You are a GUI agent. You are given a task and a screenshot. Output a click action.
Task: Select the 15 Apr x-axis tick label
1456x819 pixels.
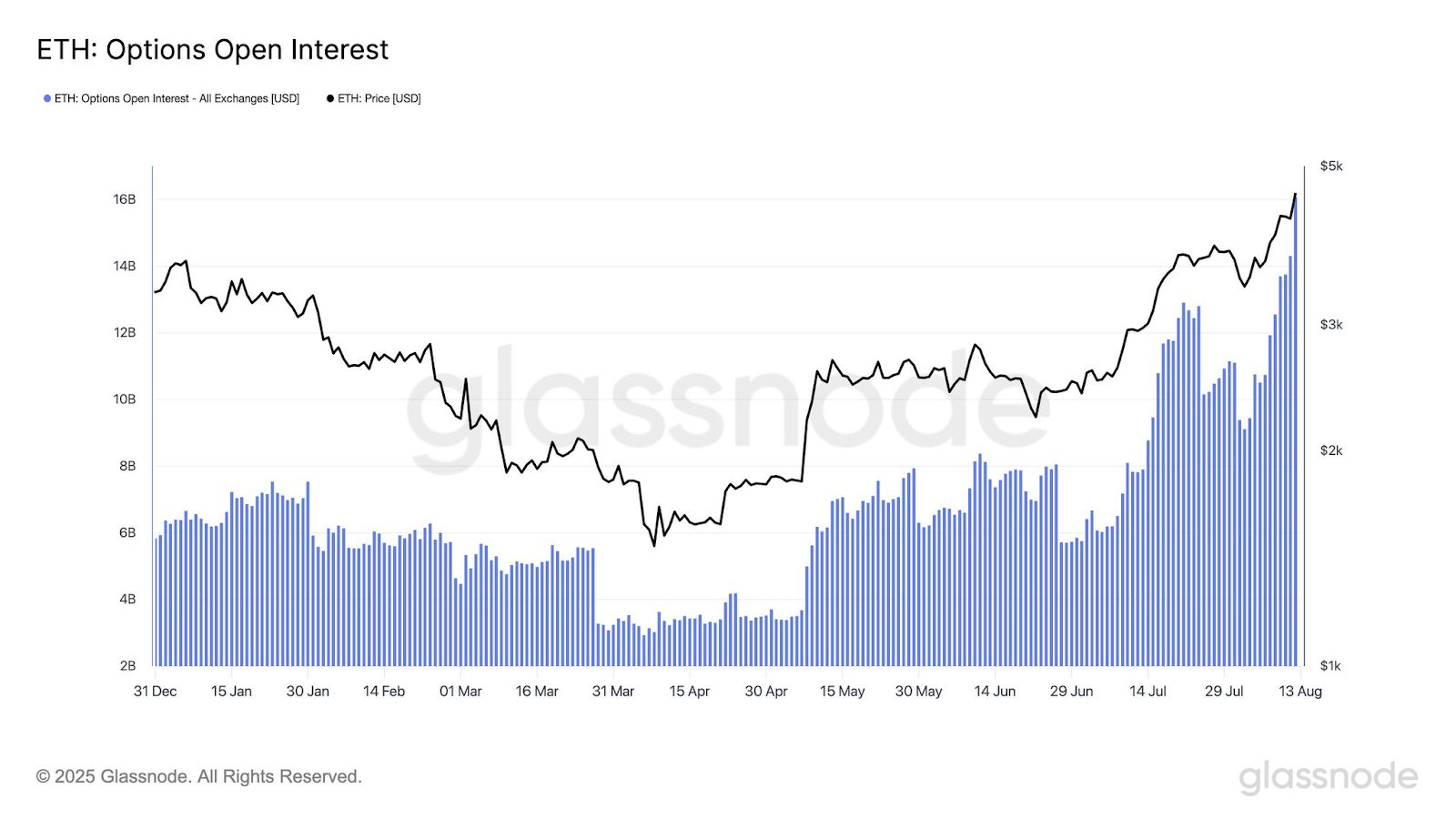(689, 692)
